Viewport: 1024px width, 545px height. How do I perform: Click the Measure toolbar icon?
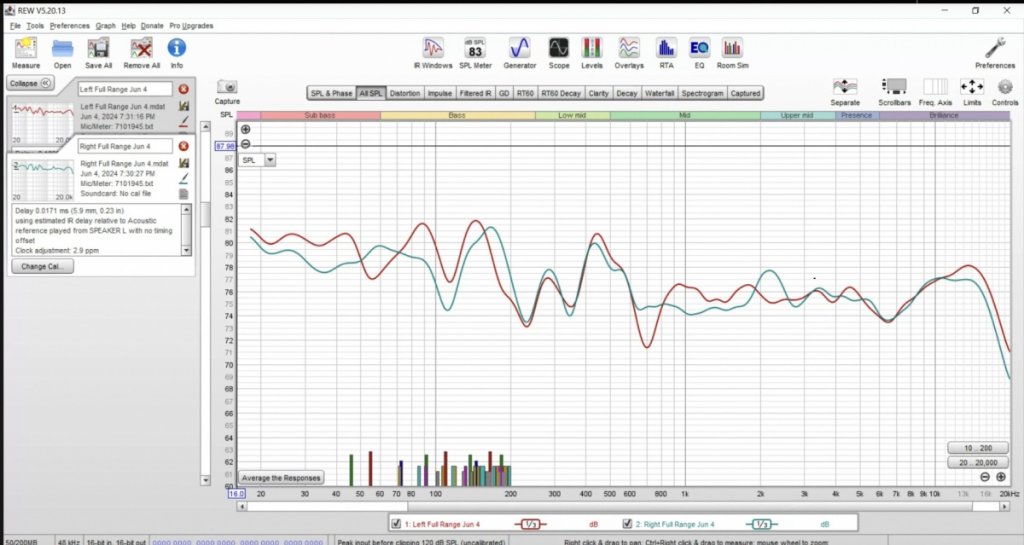tap(25, 53)
